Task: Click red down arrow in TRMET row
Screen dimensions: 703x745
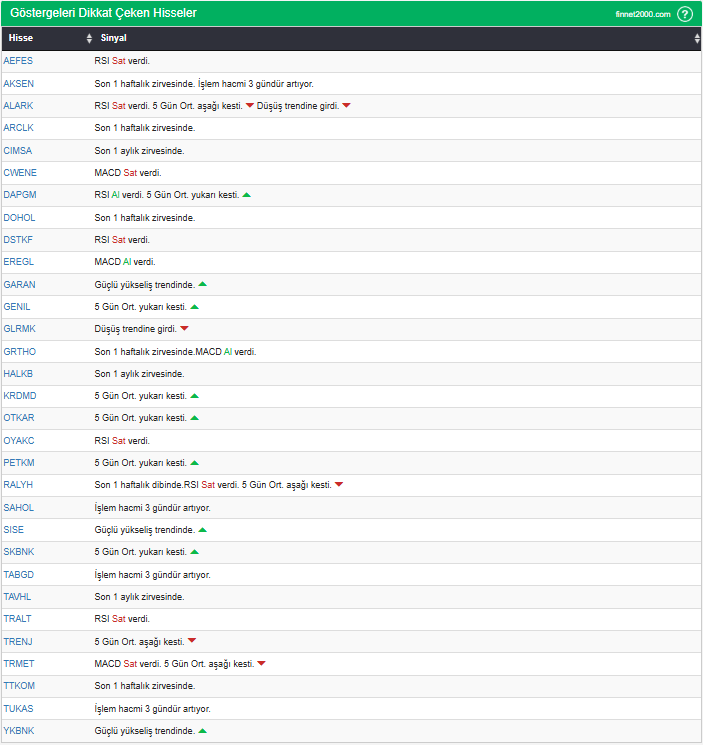Action: (x=262, y=664)
